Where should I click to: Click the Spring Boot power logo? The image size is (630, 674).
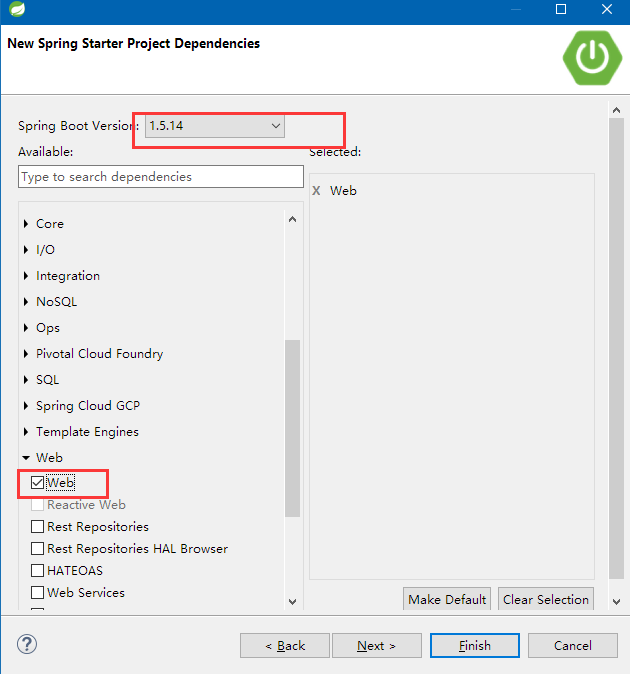pyautogui.click(x=593, y=58)
